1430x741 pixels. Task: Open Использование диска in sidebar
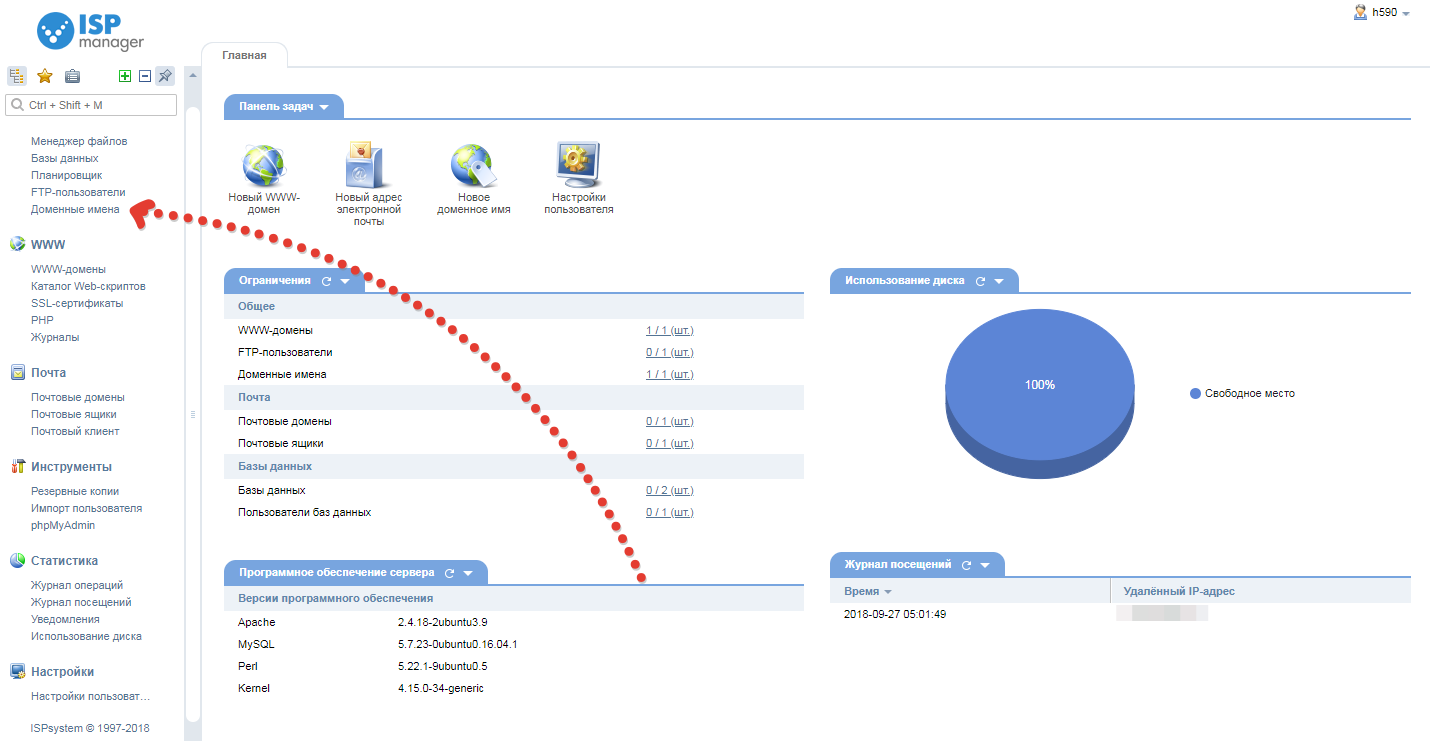click(86, 636)
